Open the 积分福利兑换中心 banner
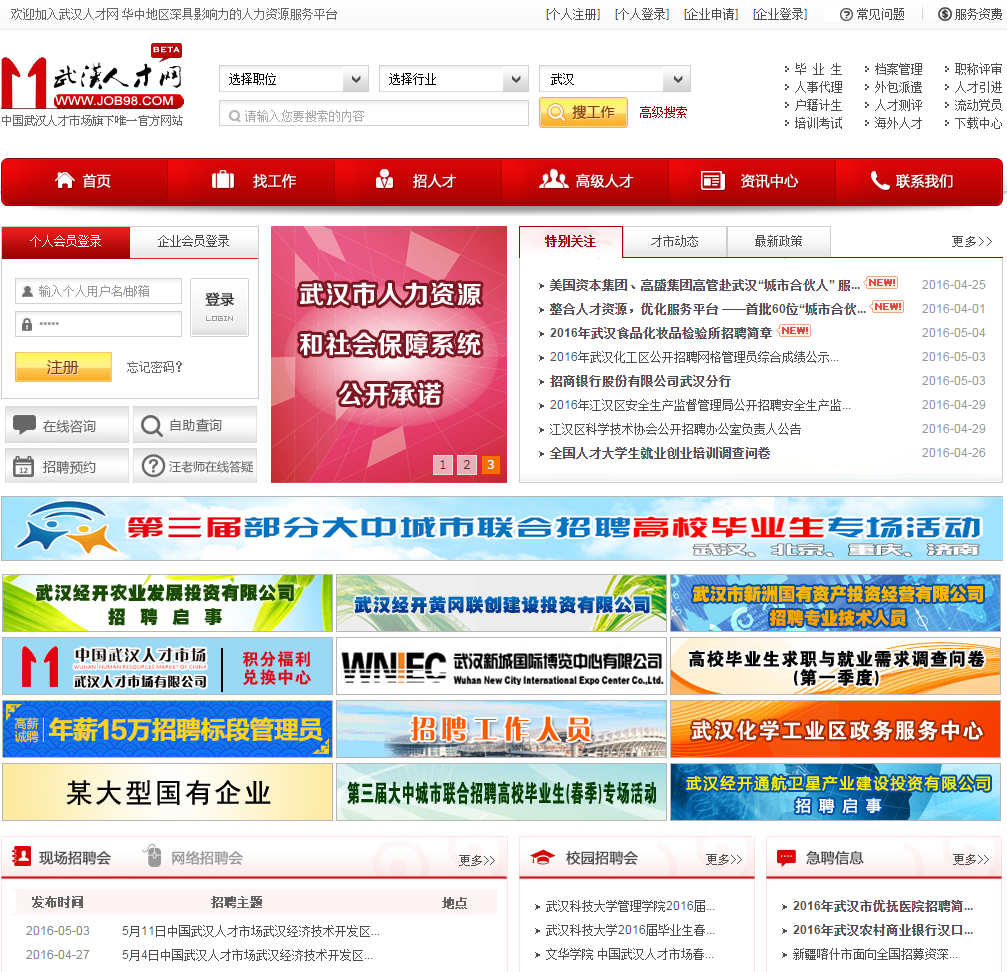The width and height of the screenshot is (1007, 972). [x=167, y=666]
